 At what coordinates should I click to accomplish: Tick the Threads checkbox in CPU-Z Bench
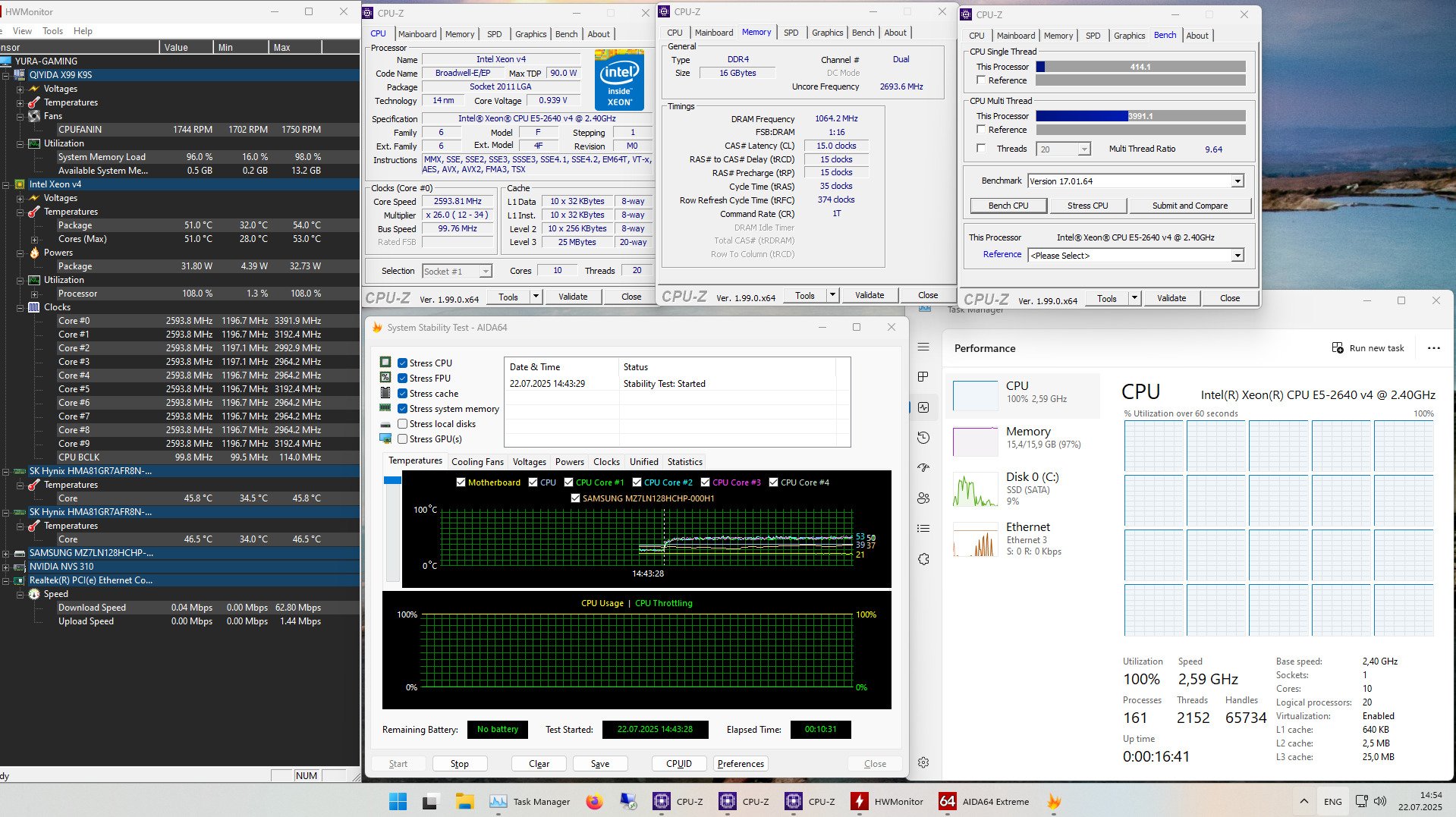click(981, 149)
